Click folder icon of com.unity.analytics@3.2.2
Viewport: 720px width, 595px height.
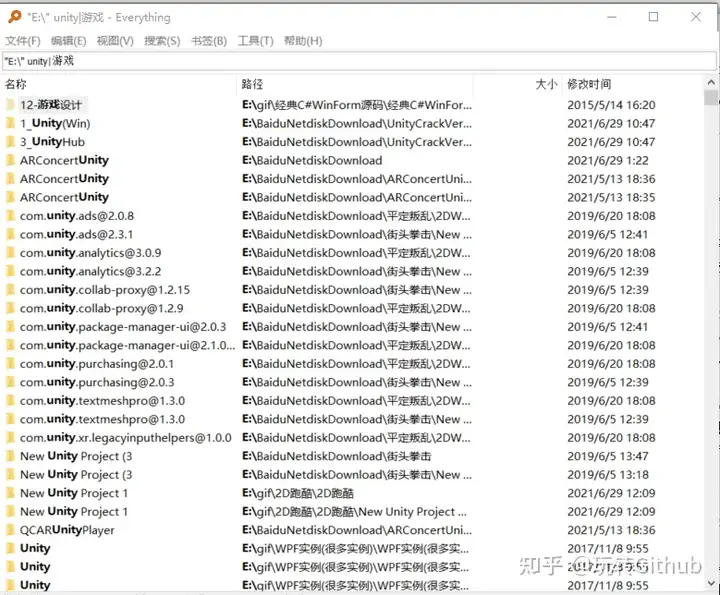point(11,271)
